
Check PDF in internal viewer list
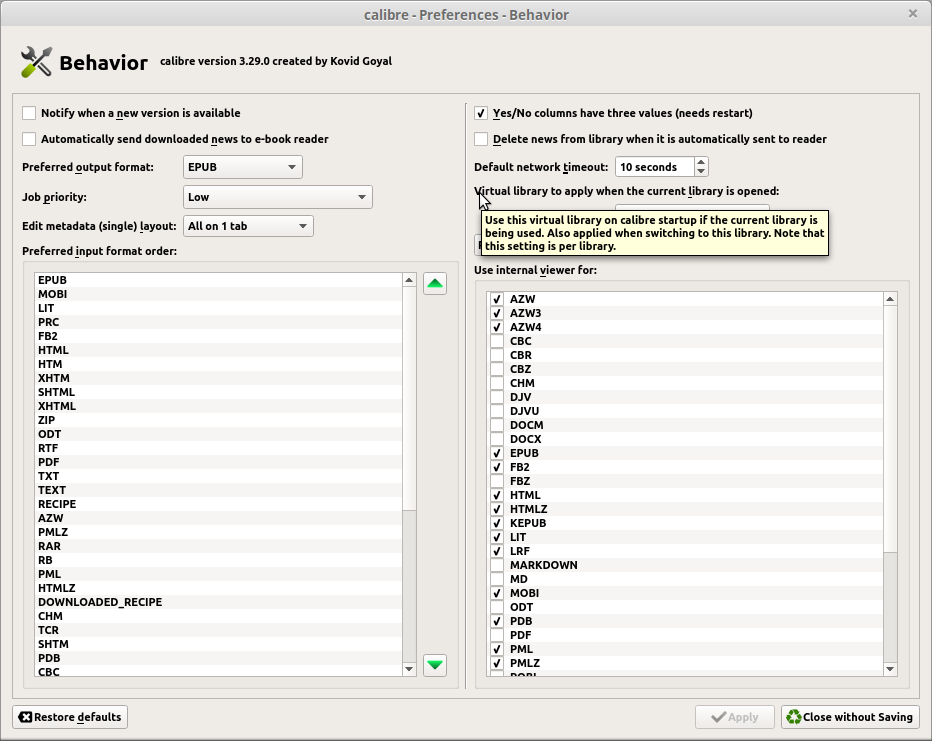(x=497, y=635)
